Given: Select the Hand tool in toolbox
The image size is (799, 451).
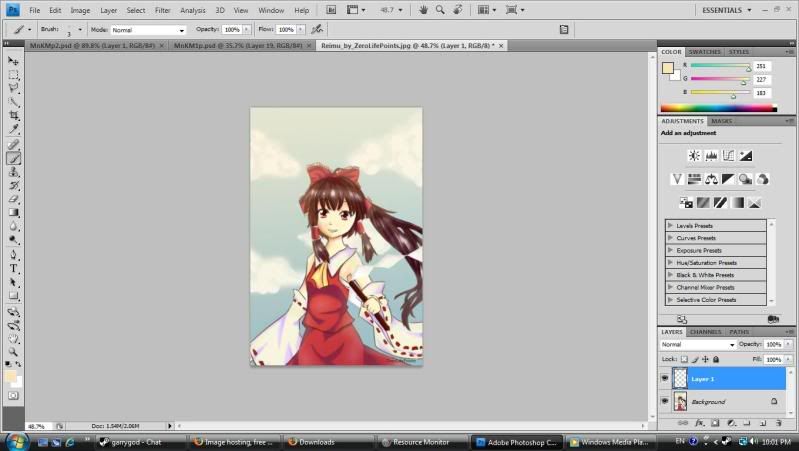Looking at the screenshot, I should (13, 339).
